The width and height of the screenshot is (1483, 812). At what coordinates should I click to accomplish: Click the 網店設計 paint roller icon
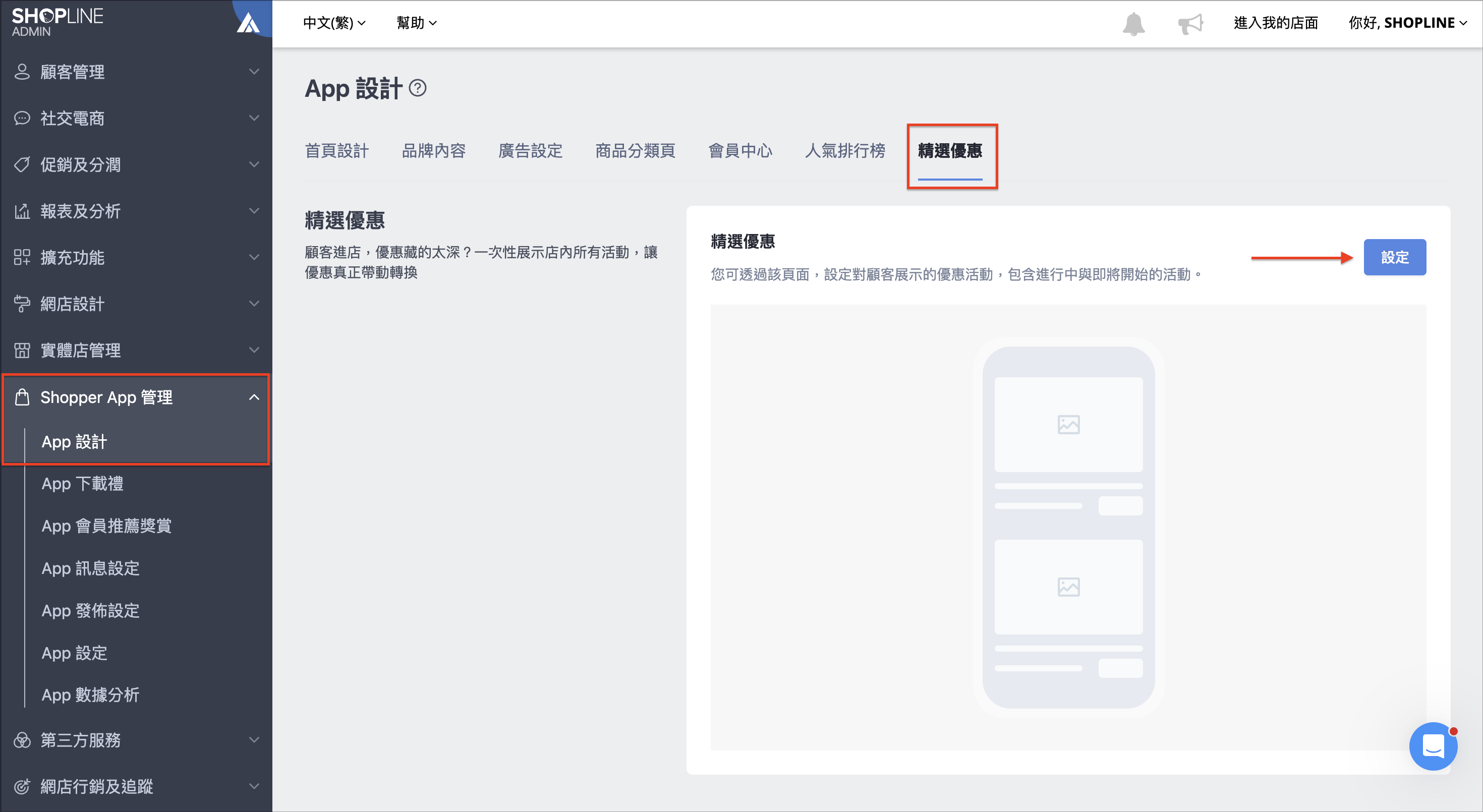22,304
